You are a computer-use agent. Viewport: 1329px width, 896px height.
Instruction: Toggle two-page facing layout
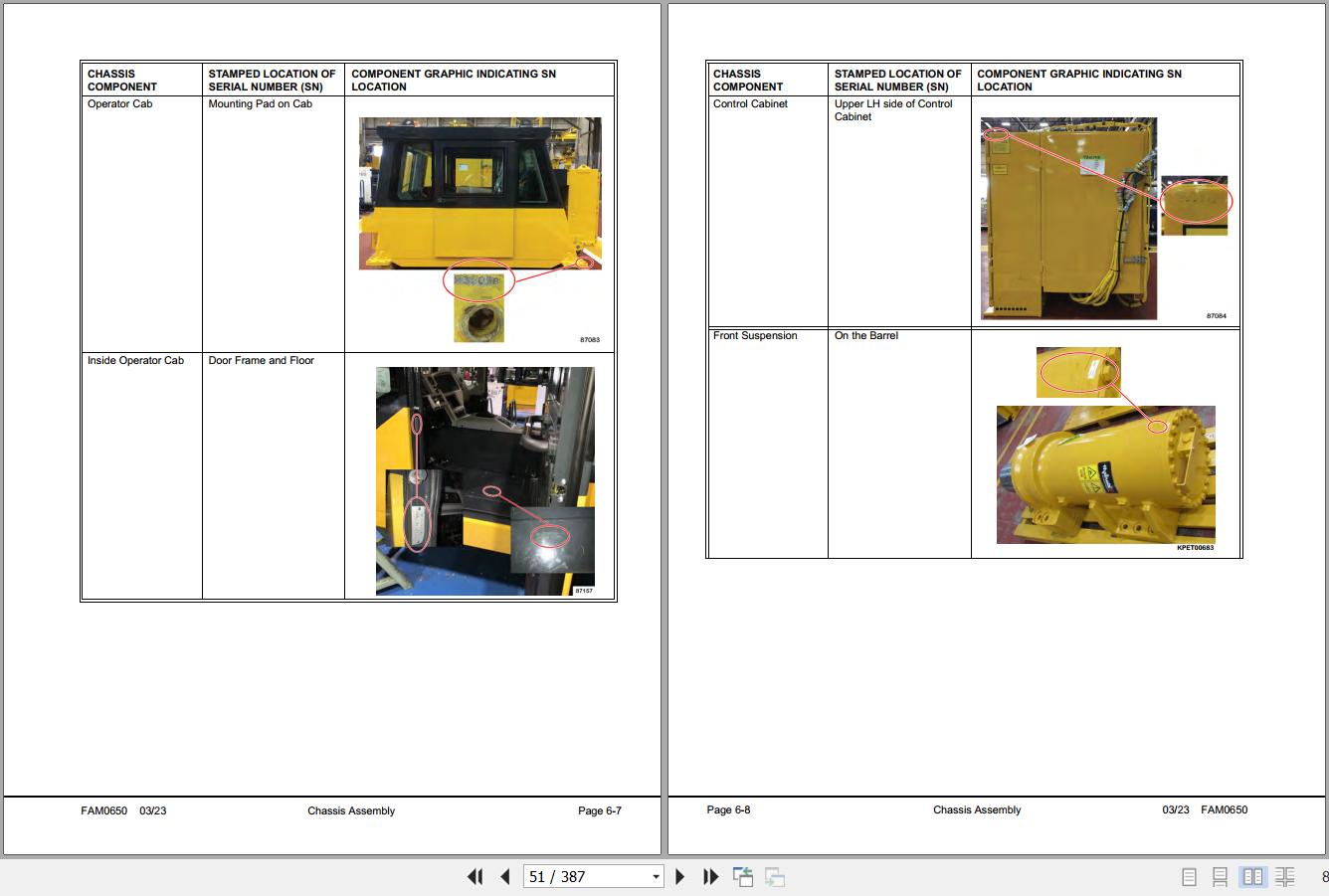[x=1252, y=876]
